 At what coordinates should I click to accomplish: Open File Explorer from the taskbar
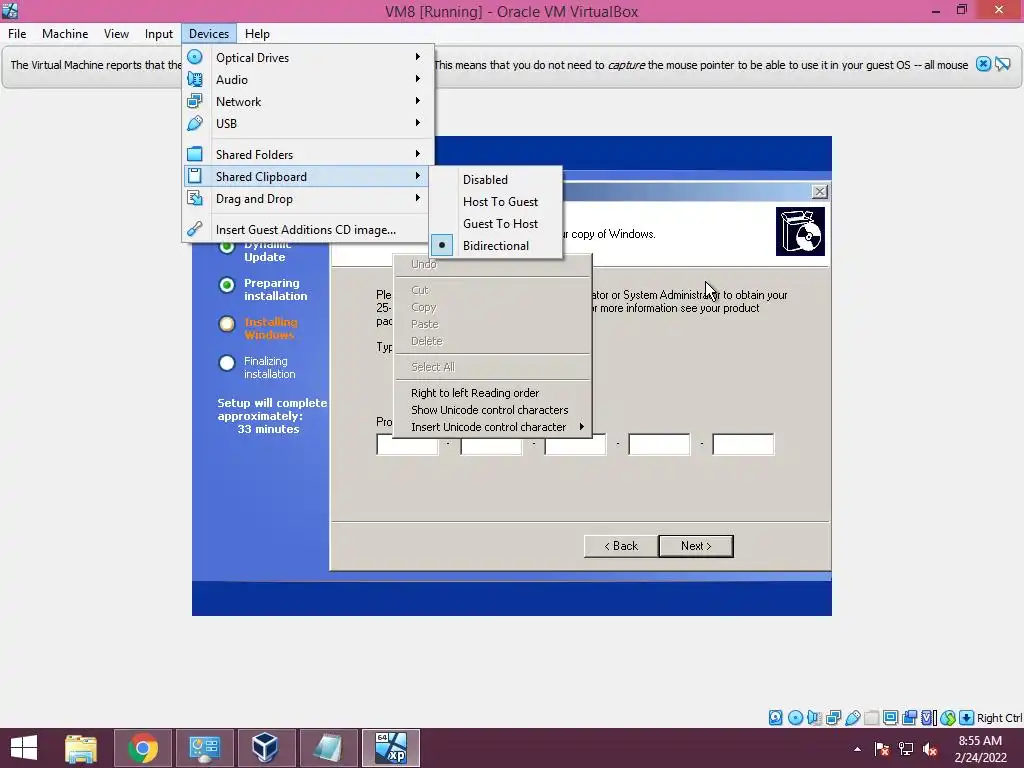(x=81, y=748)
